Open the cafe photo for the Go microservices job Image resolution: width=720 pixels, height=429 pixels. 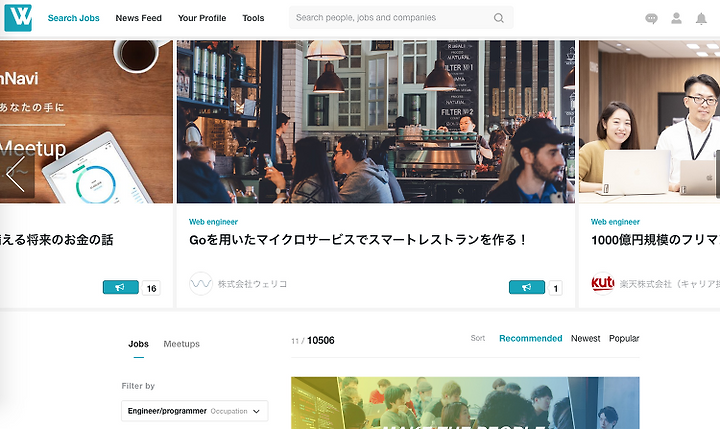[376, 122]
